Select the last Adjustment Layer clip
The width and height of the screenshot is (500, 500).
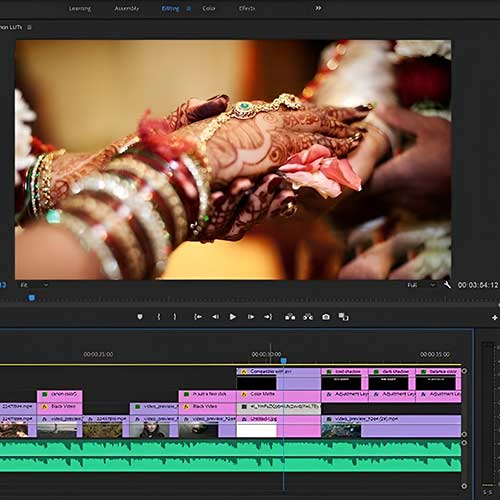(x=439, y=396)
